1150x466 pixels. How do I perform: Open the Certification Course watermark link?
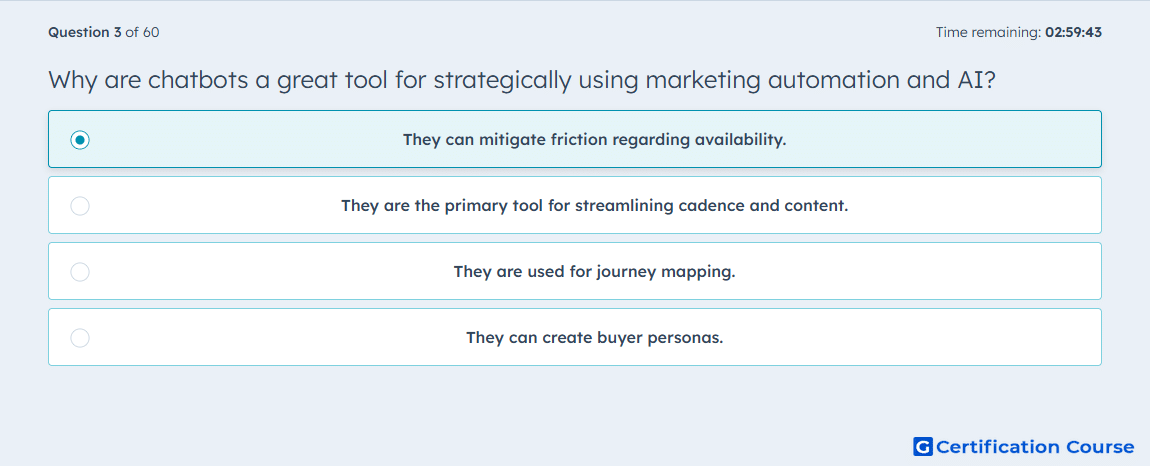pos(1024,447)
